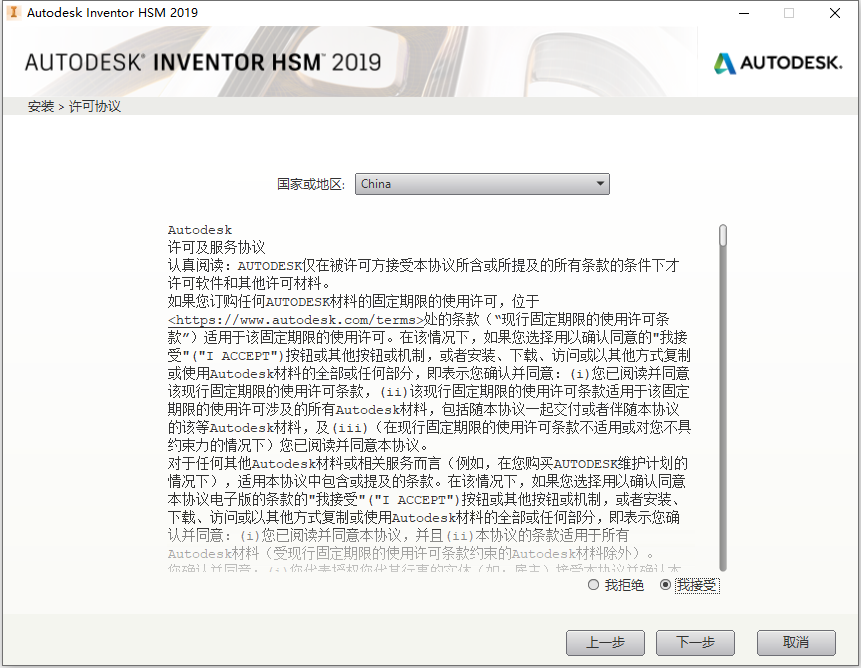Viewport: 861px width, 668px height.
Task: Click the first line 'Autodesk' of the agreement
Action: click(x=200, y=230)
